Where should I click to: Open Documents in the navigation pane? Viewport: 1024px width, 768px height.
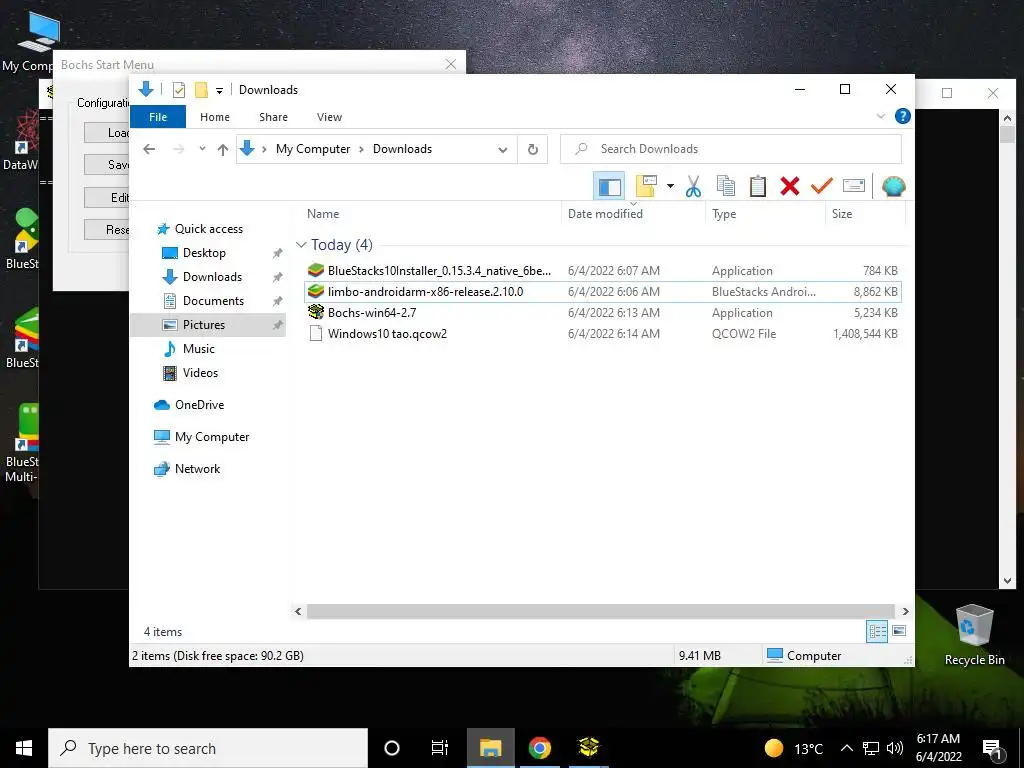(x=213, y=300)
